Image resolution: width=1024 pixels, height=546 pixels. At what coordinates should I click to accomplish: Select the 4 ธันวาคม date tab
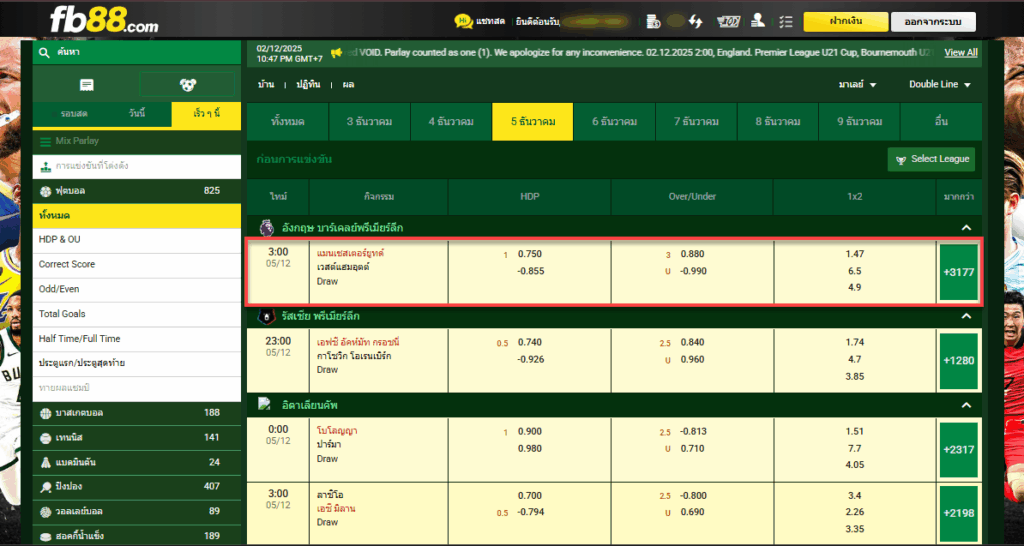pyautogui.click(x=451, y=121)
